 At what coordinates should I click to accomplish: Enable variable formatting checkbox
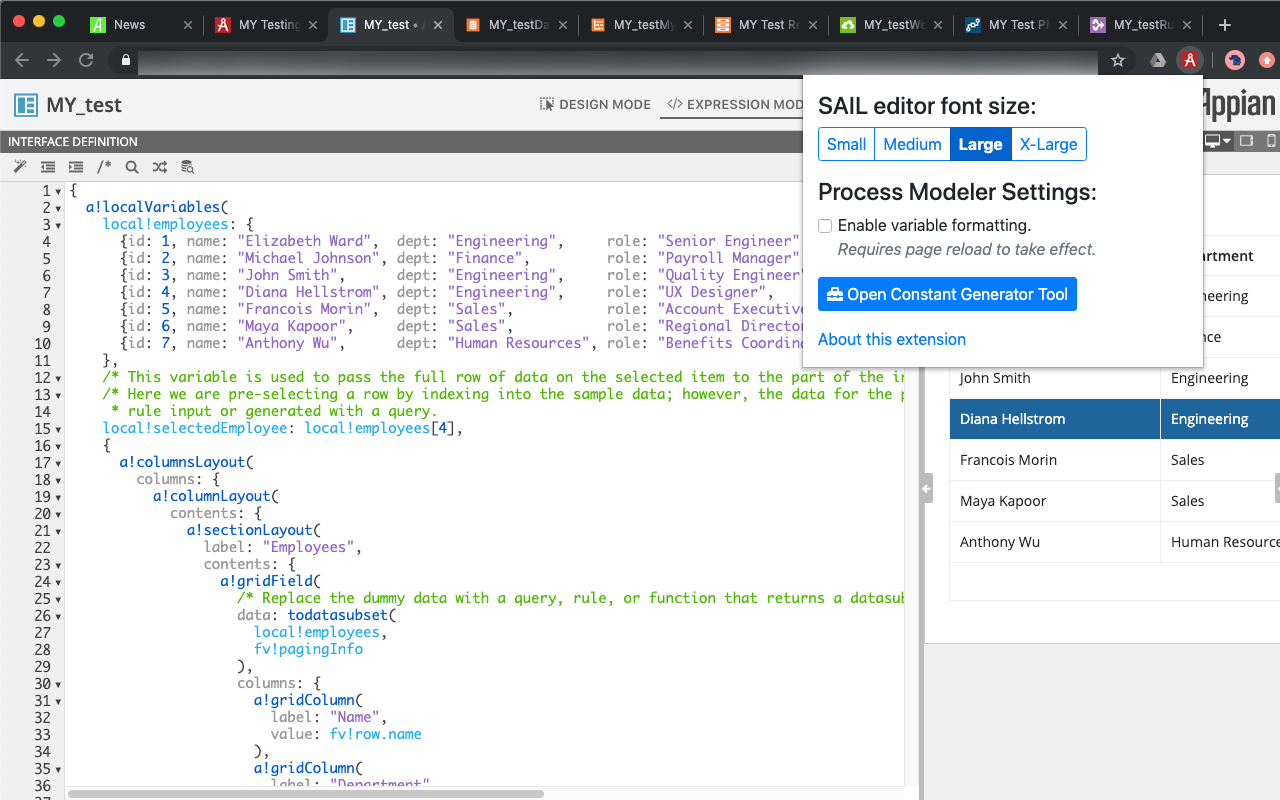click(x=824, y=225)
